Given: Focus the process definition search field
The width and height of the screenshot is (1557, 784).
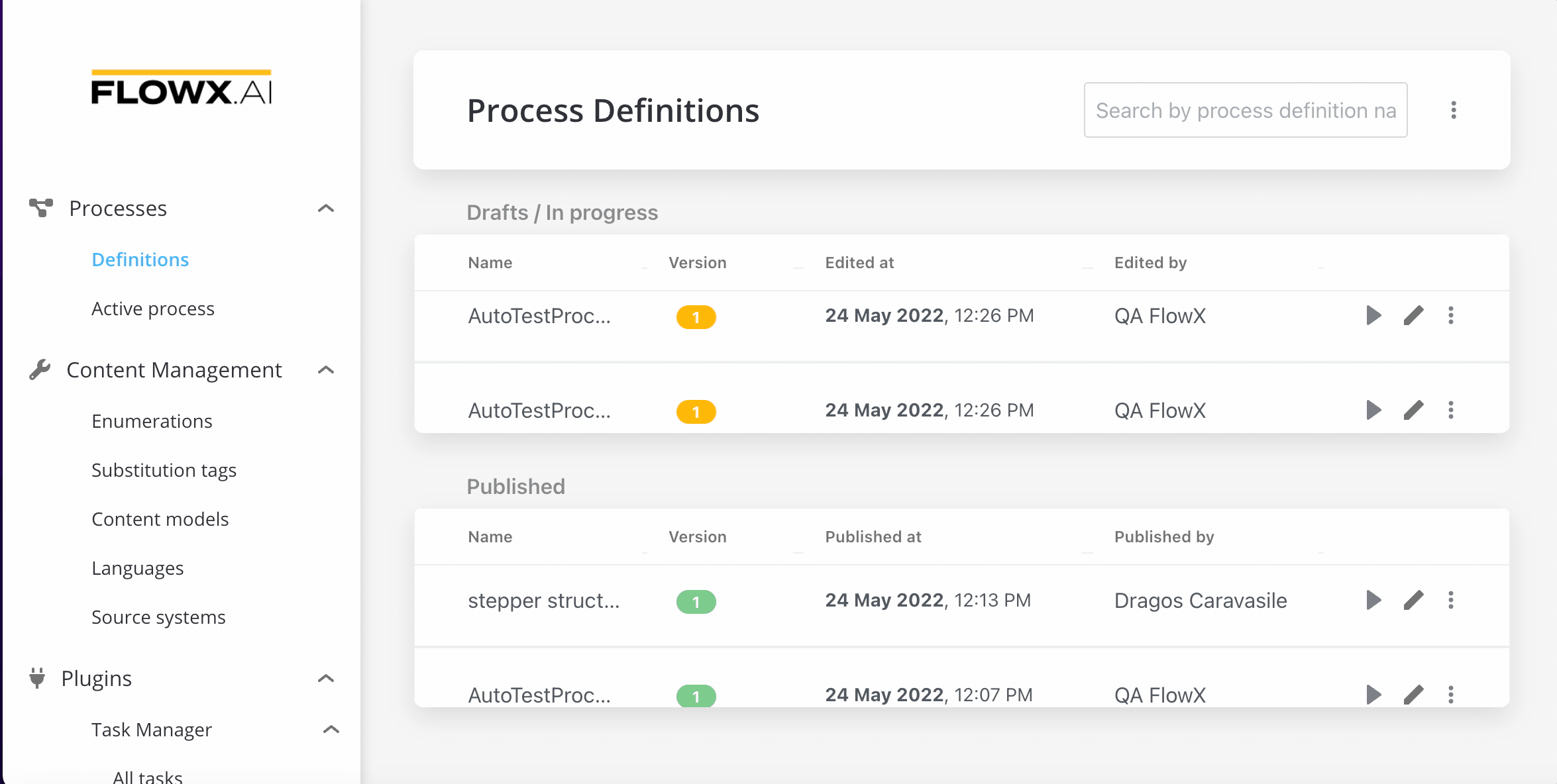Looking at the screenshot, I should [1246, 110].
